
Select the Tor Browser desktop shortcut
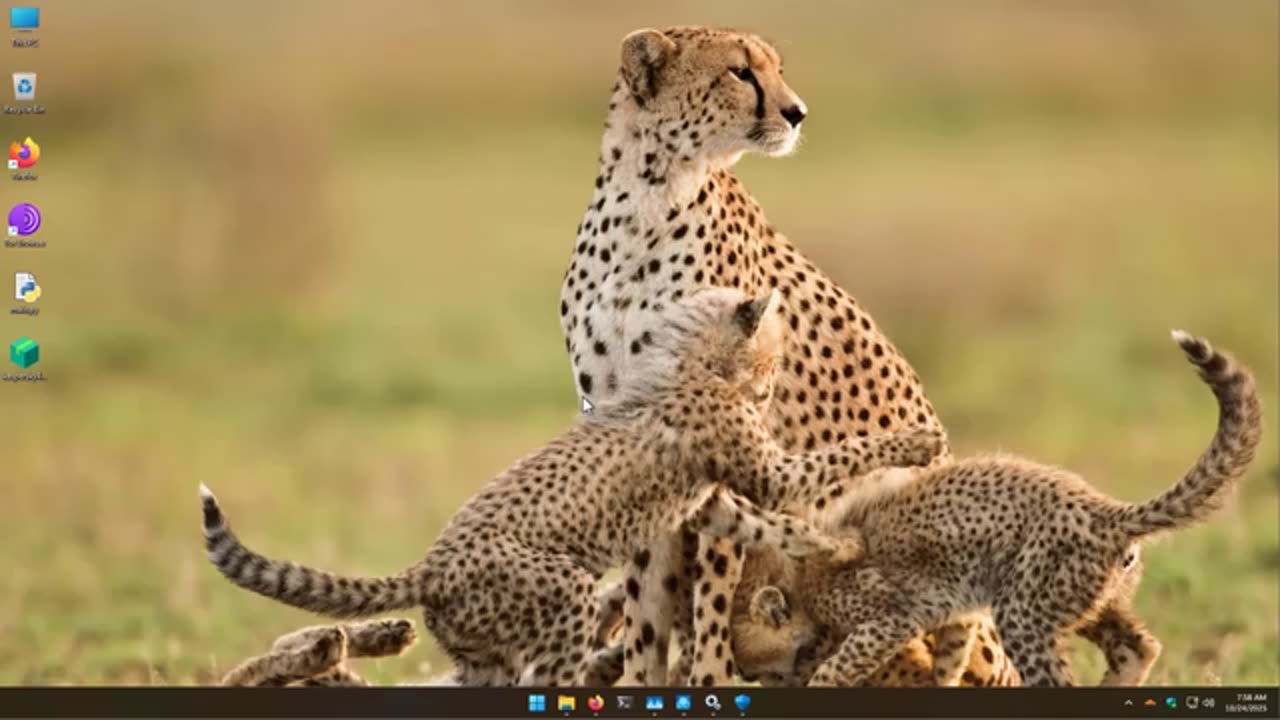25,226
